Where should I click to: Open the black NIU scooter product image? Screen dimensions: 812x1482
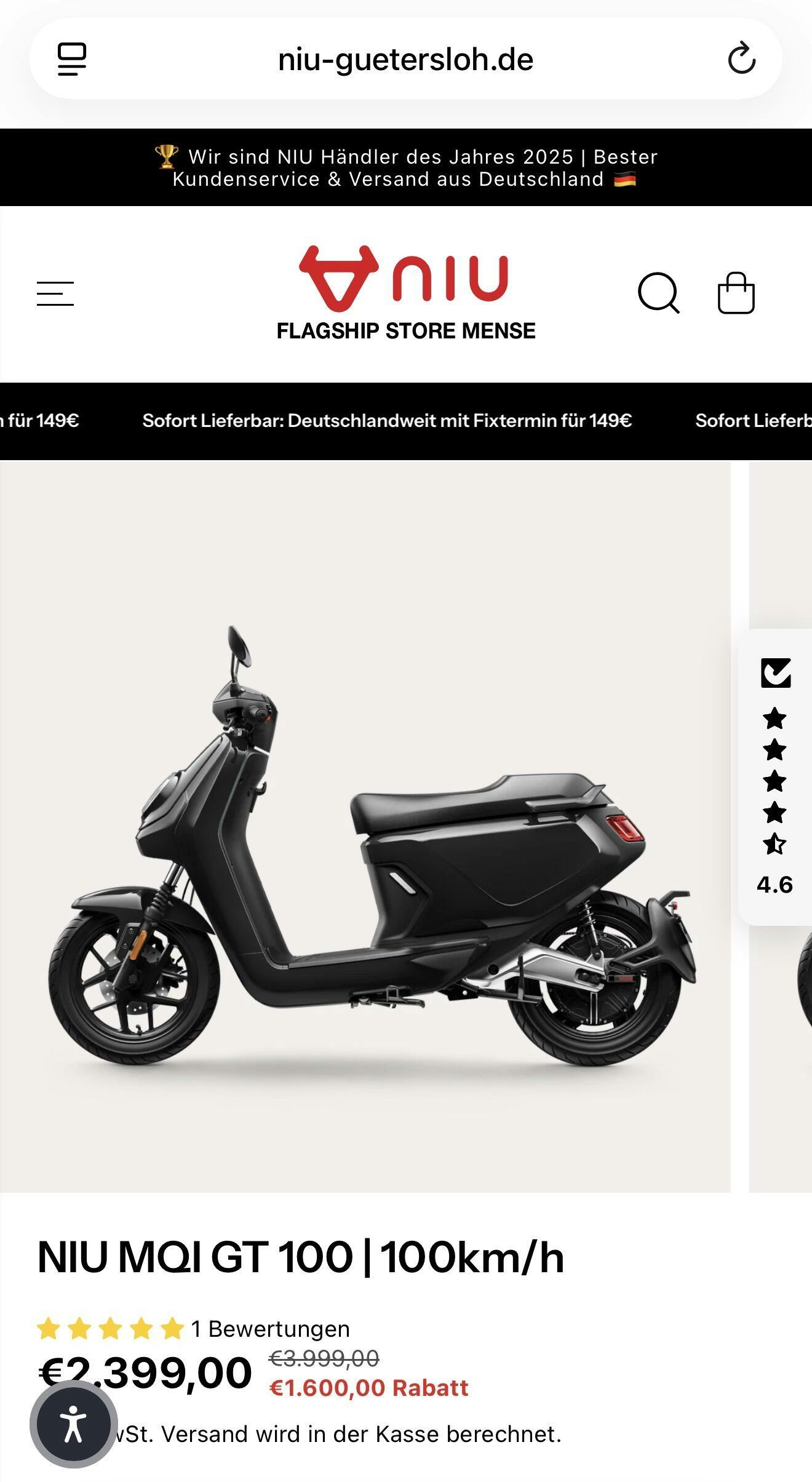[x=365, y=827]
